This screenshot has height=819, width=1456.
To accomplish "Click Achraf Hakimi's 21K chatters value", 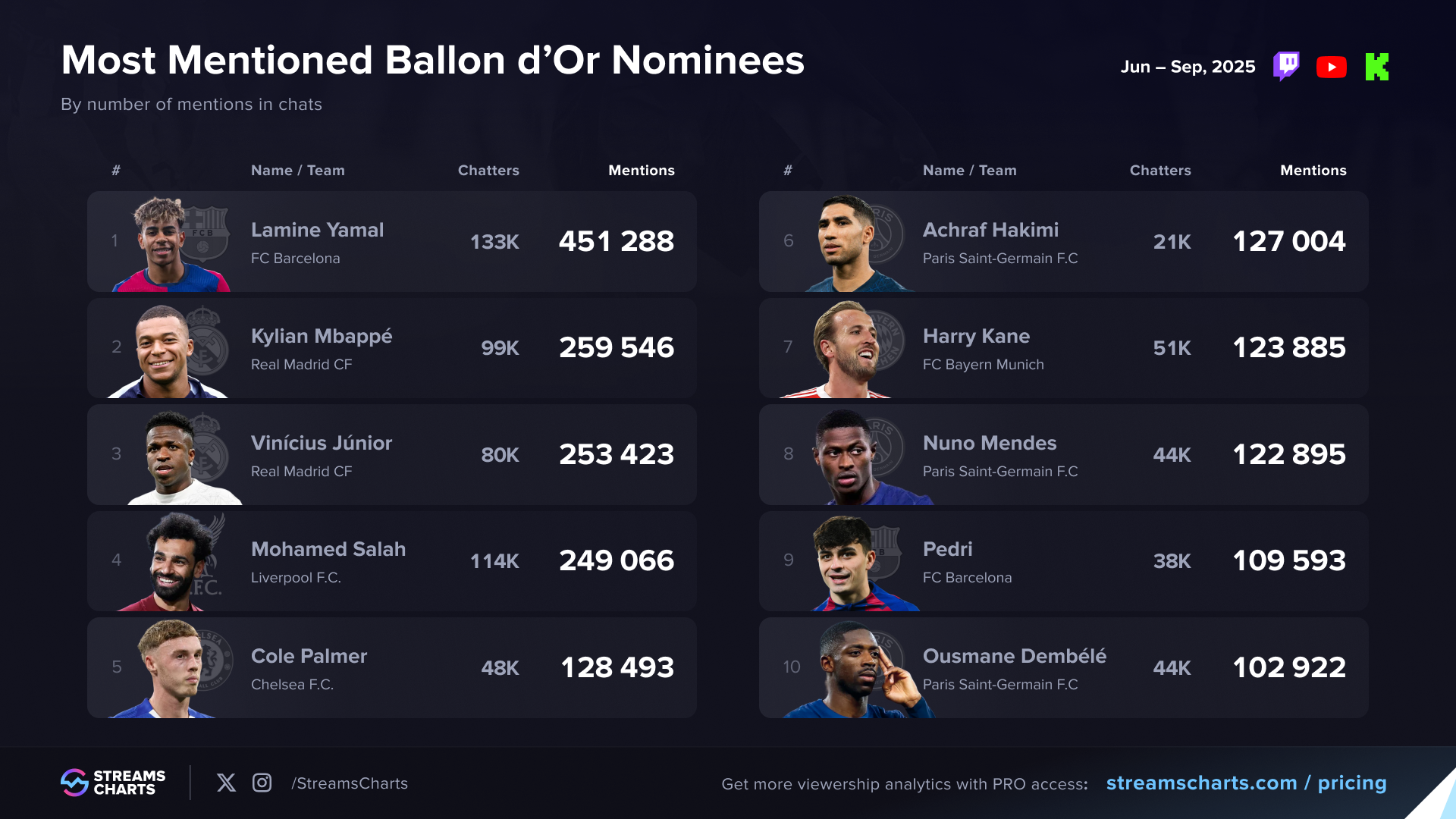I will pos(1172,242).
